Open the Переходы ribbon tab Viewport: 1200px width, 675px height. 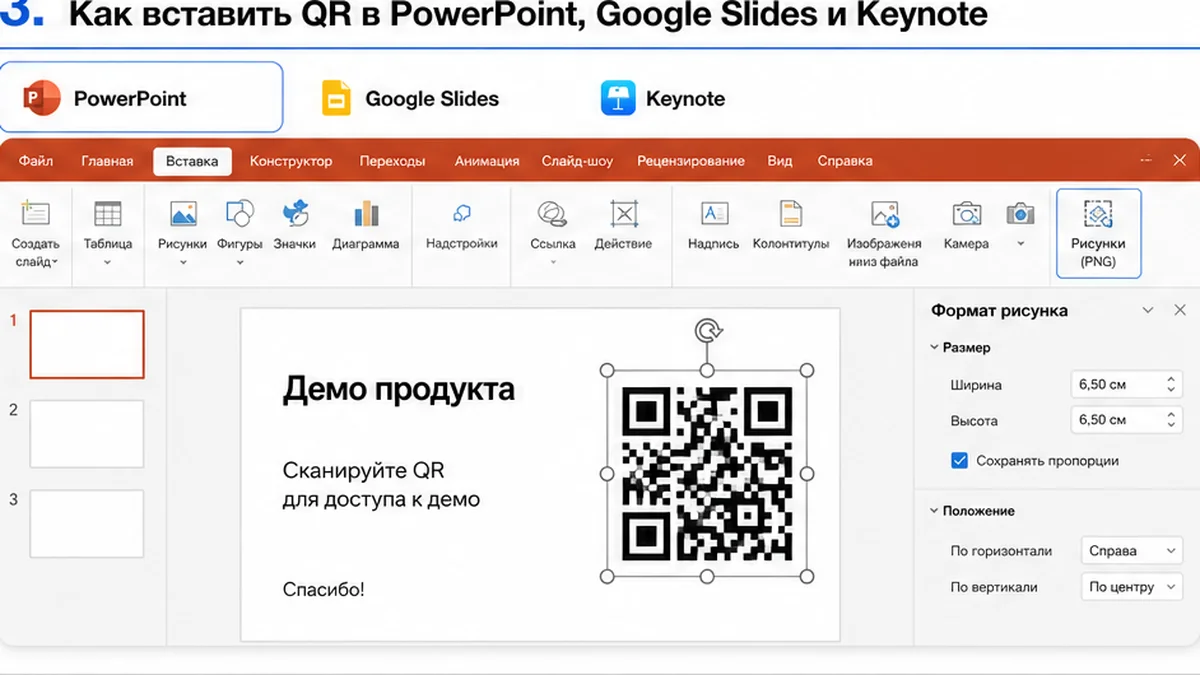coord(392,161)
